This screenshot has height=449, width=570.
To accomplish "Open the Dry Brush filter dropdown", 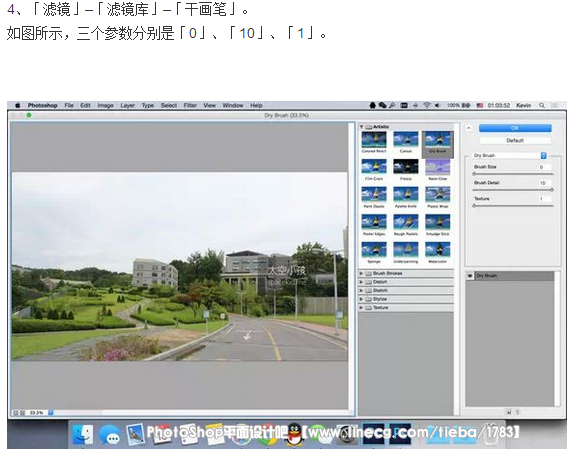I will click(510, 156).
